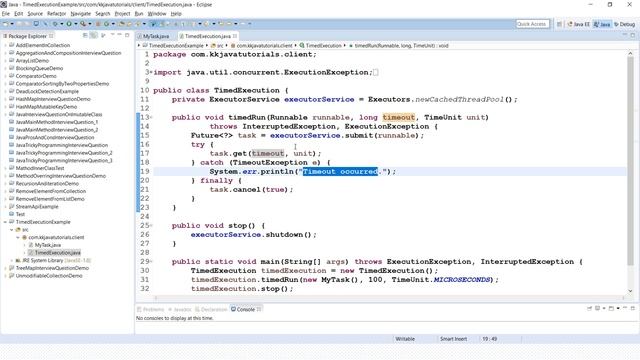Open the Open Console dropdown arrow
The height and width of the screenshot is (360, 640).
pyautogui.click(x=618, y=308)
